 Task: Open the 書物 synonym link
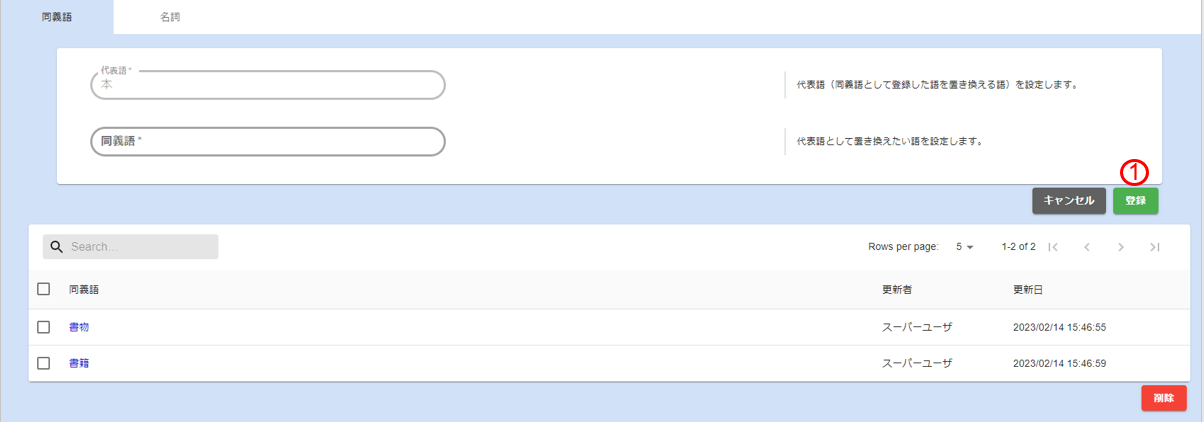pos(79,327)
